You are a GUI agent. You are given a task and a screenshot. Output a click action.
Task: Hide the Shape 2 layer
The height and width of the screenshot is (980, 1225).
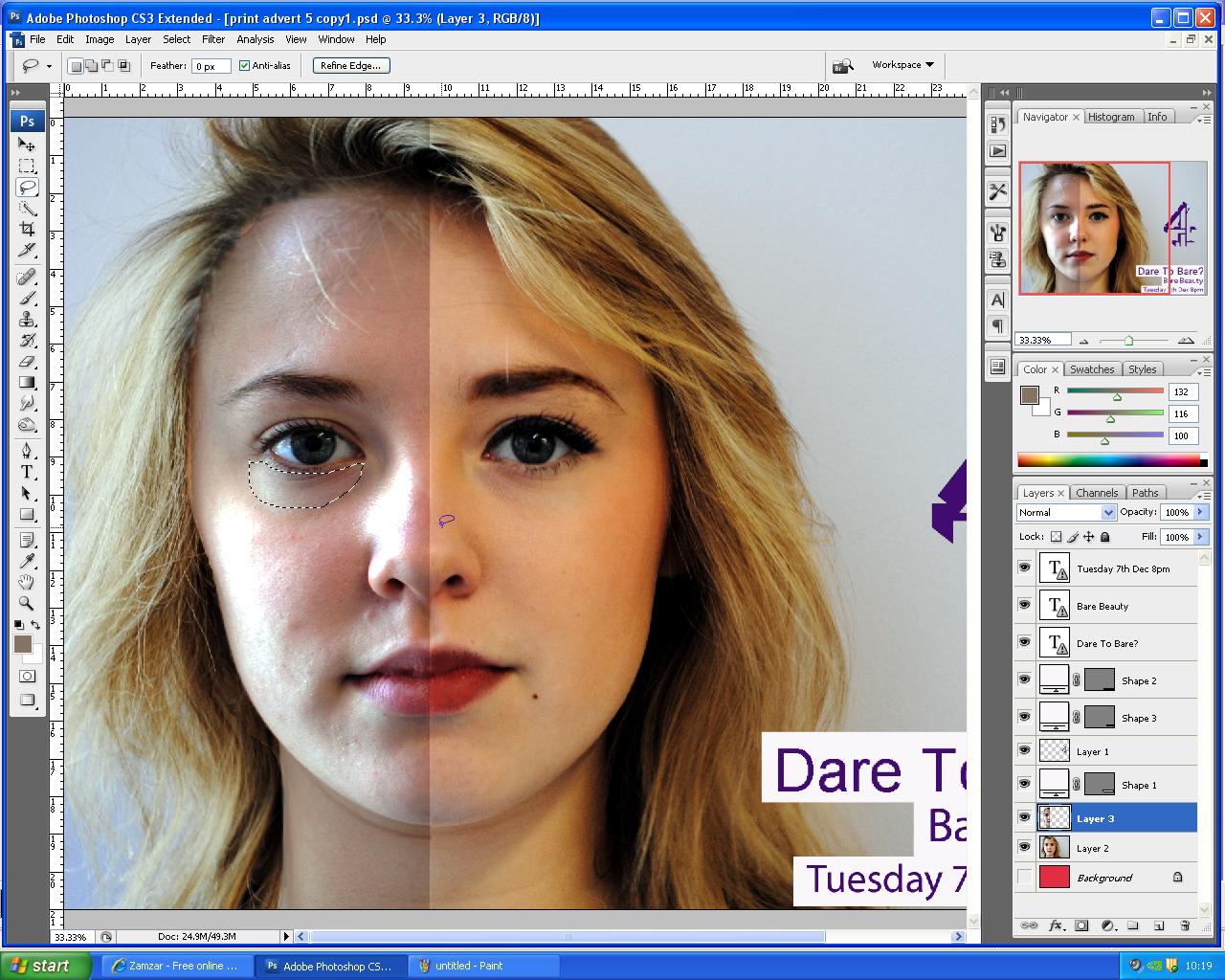[1025, 679]
